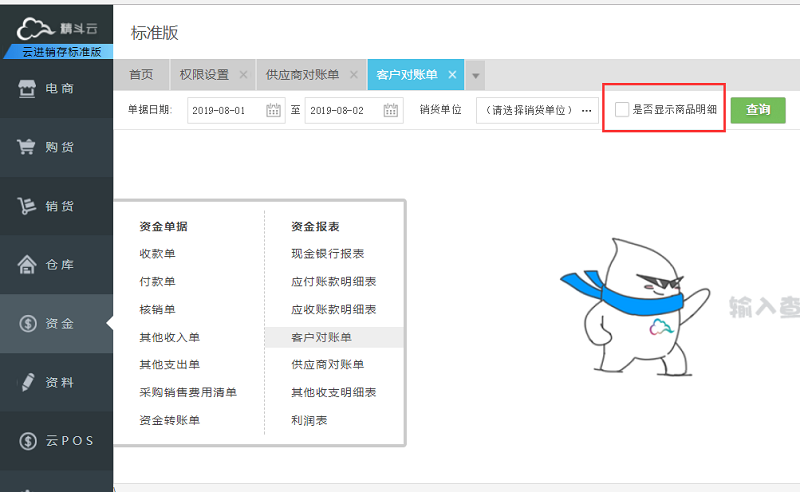Open the 仓库 warehouse house icon
The image size is (800, 492).
[28, 265]
